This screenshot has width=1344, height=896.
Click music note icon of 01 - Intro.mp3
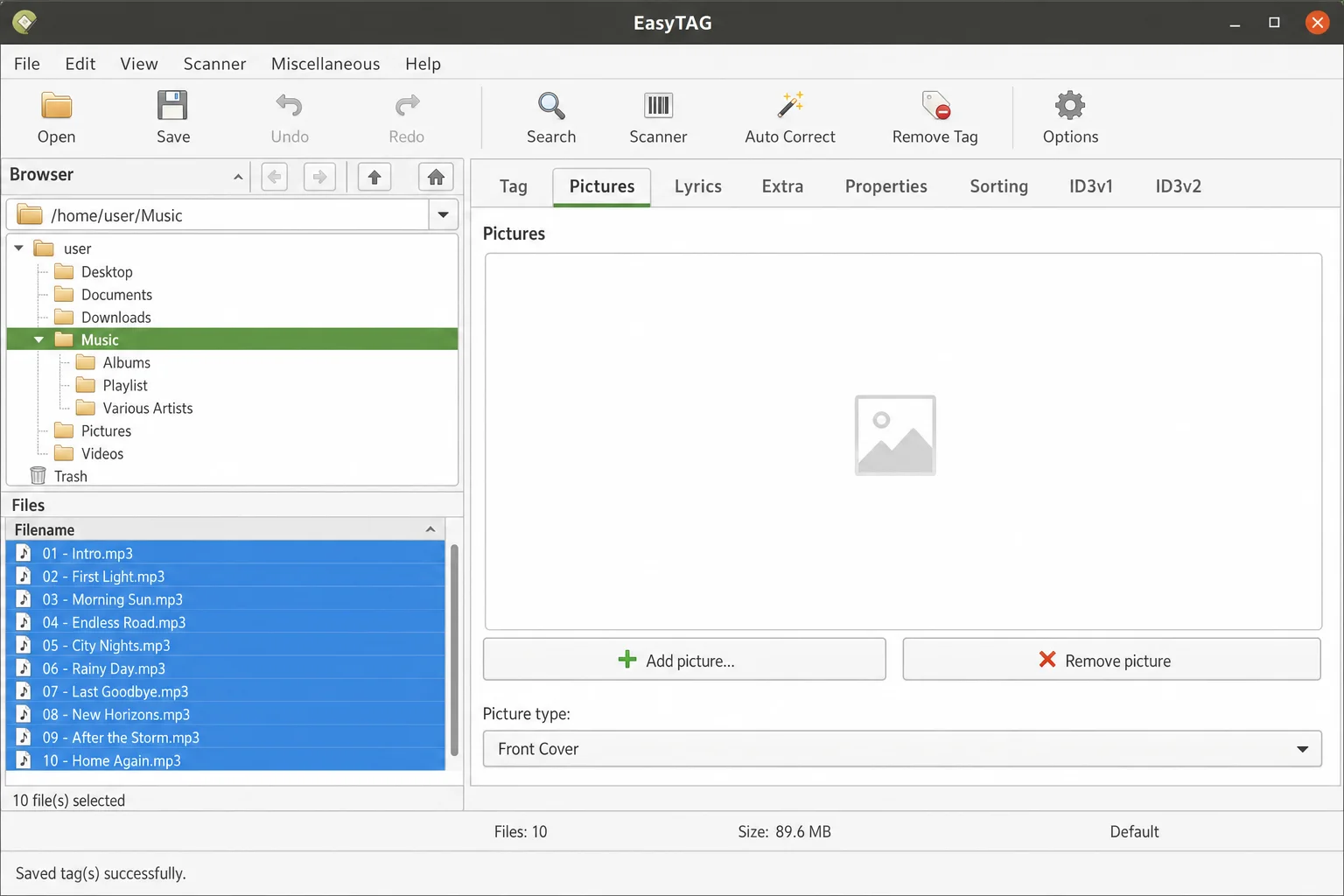[x=24, y=553]
